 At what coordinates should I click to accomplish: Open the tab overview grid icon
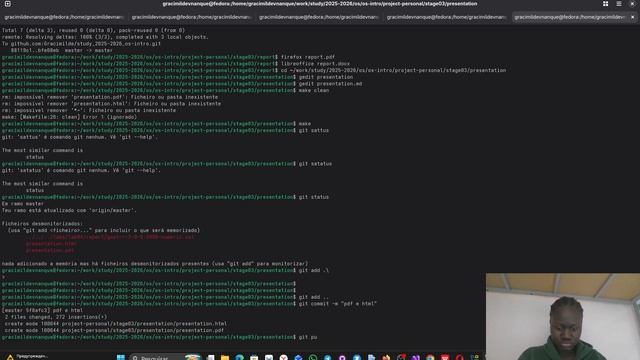point(605,4)
